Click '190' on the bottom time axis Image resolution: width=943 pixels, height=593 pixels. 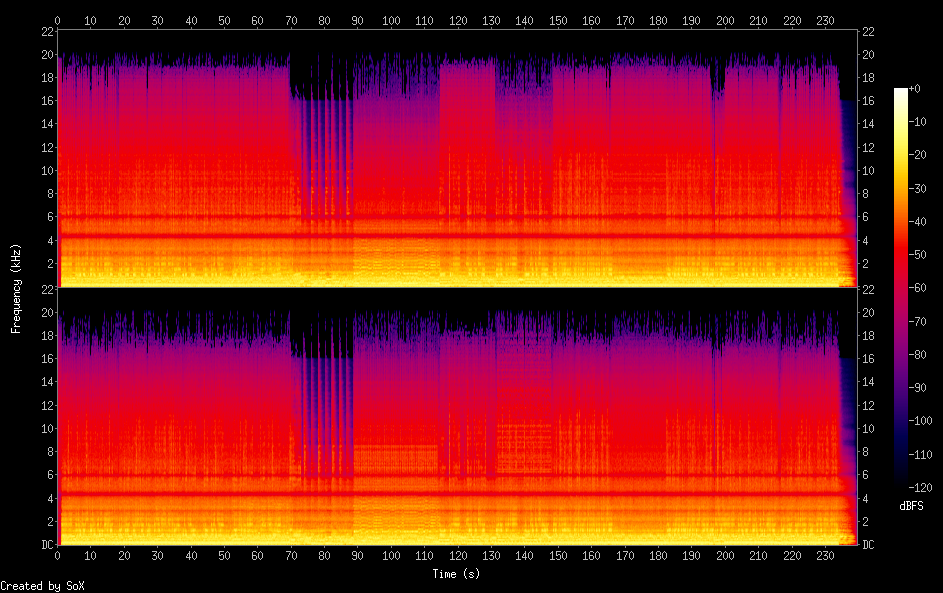click(x=692, y=555)
